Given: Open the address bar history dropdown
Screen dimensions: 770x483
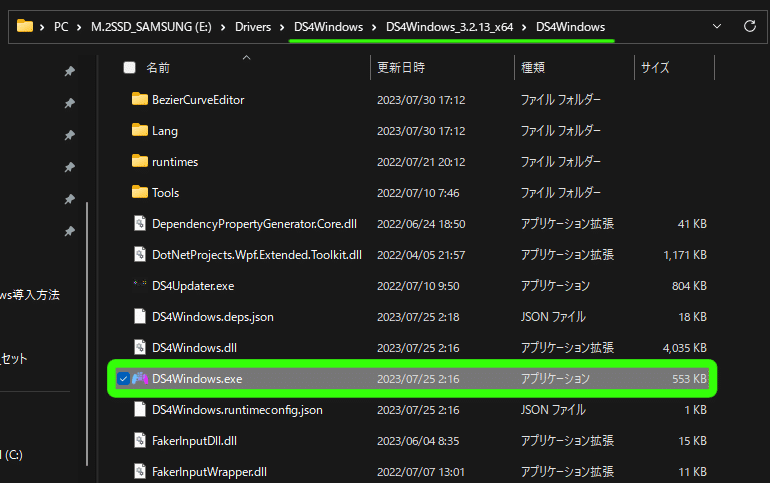Looking at the screenshot, I should (717, 26).
